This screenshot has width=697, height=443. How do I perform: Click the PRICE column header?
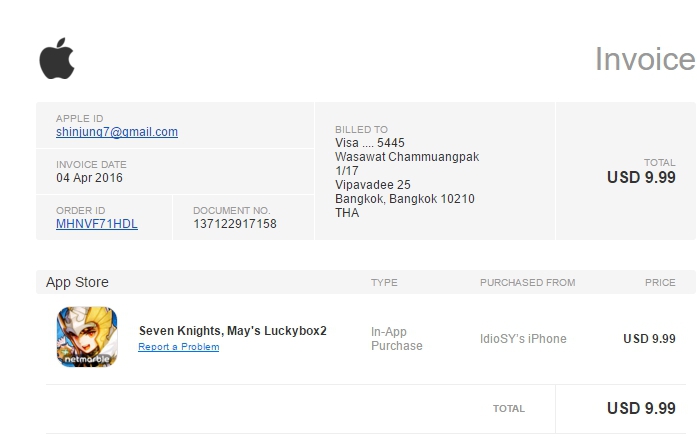pyautogui.click(x=660, y=283)
